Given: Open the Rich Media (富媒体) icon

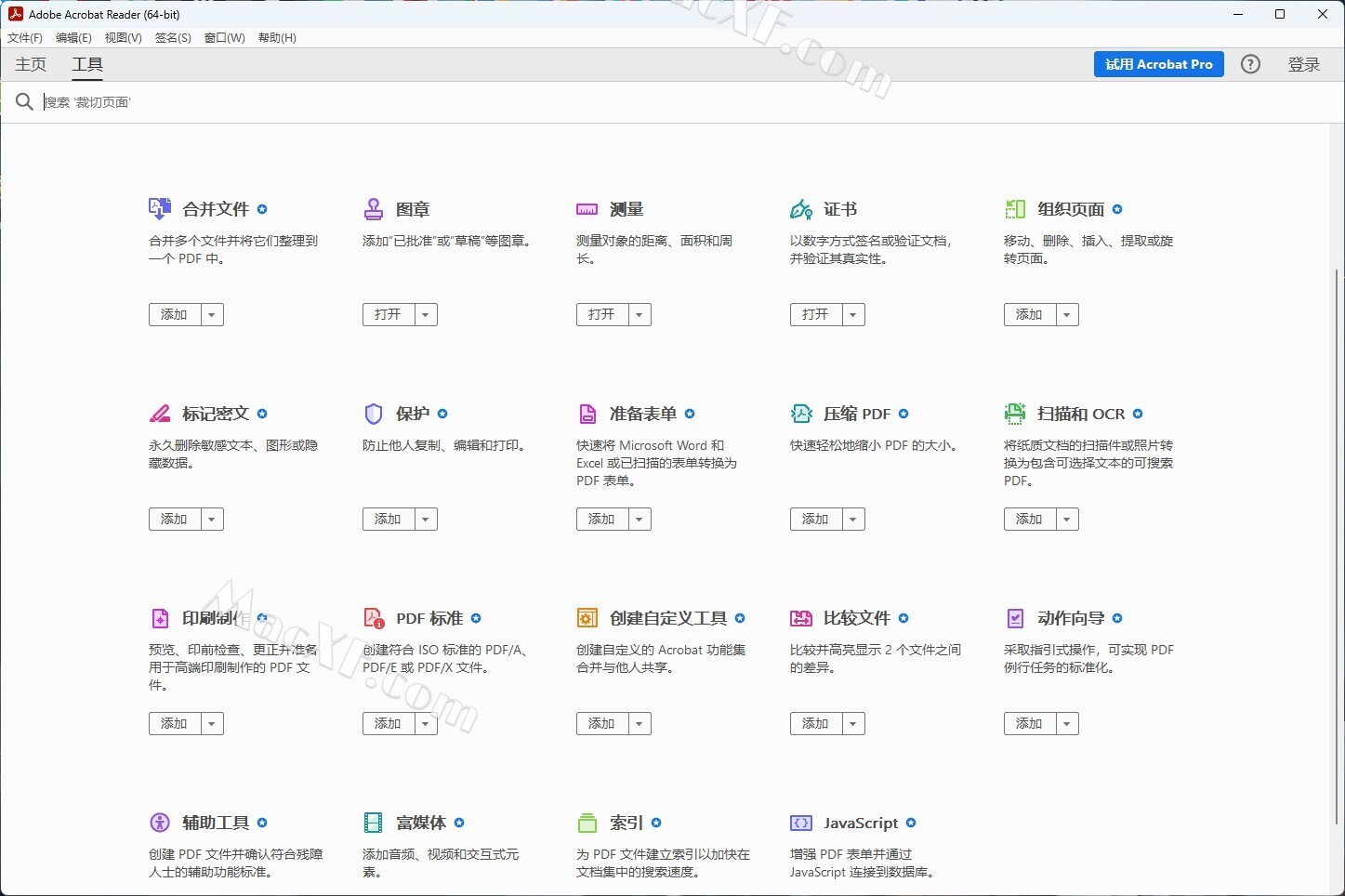Looking at the screenshot, I should pos(374,823).
